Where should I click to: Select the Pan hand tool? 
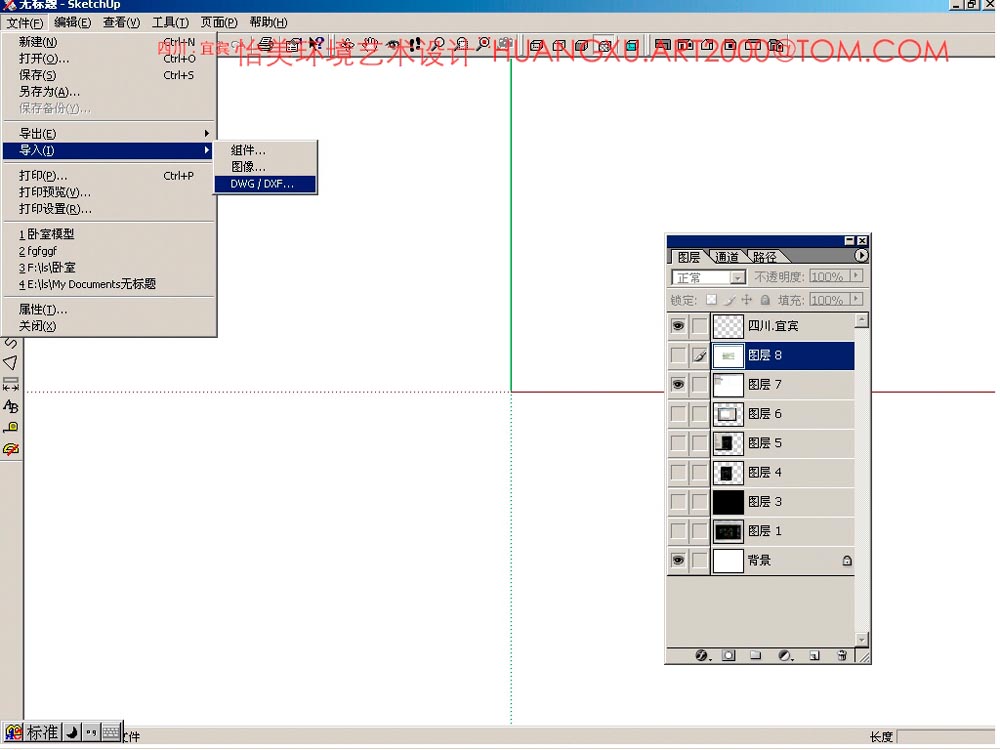point(370,45)
